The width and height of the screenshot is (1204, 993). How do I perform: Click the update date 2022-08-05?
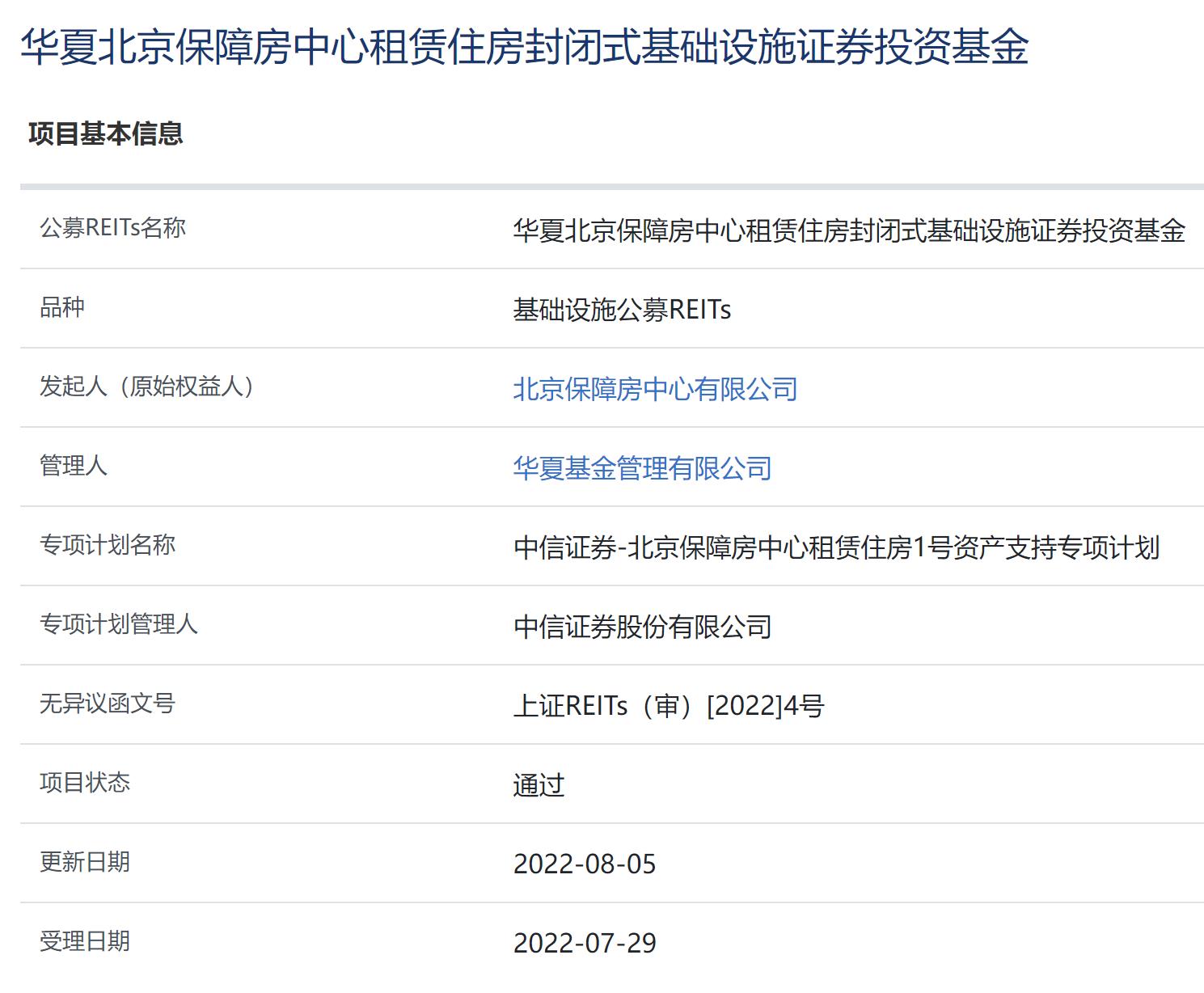click(x=585, y=864)
